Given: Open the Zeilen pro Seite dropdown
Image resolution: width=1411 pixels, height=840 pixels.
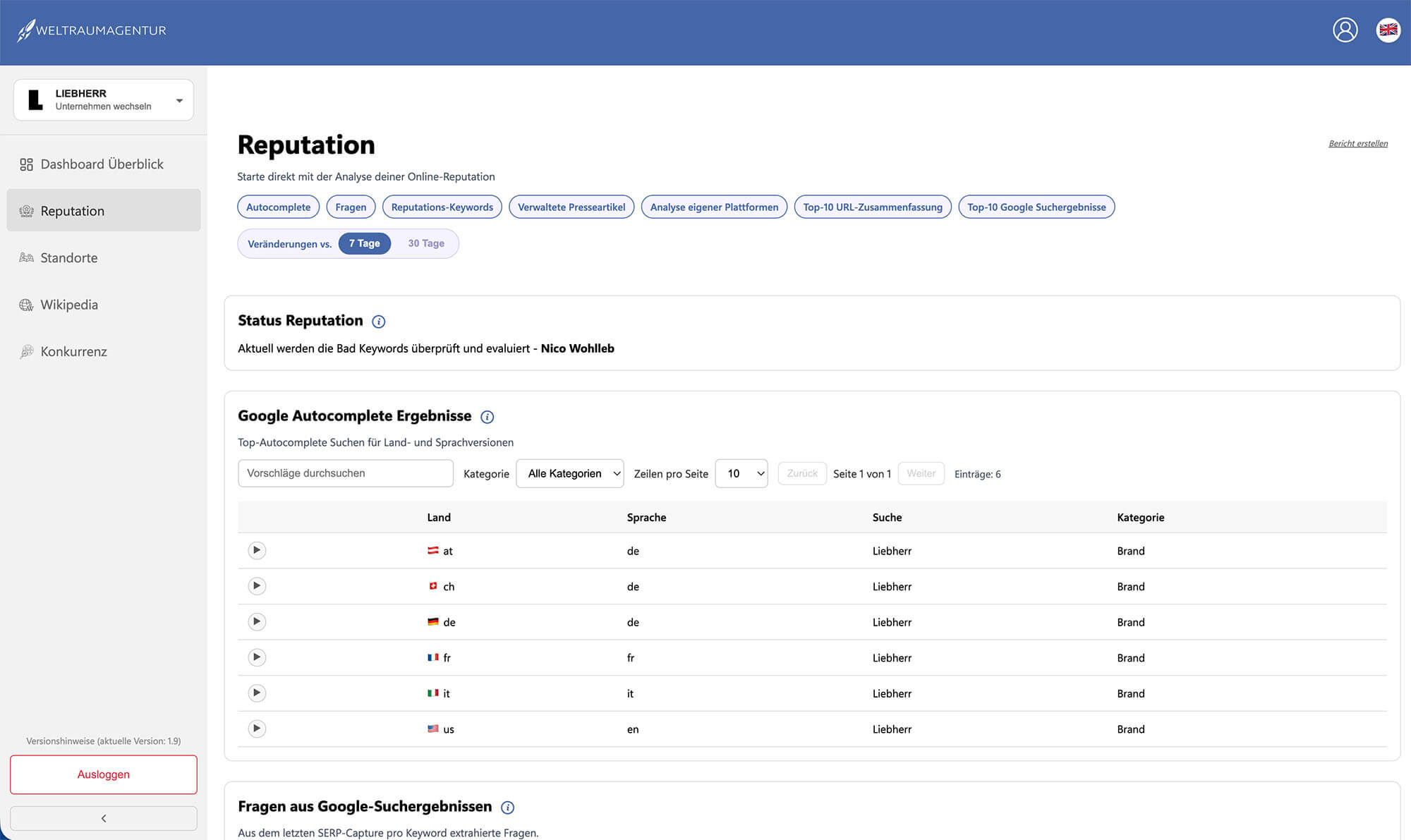Looking at the screenshot, I should click(741, 473).
